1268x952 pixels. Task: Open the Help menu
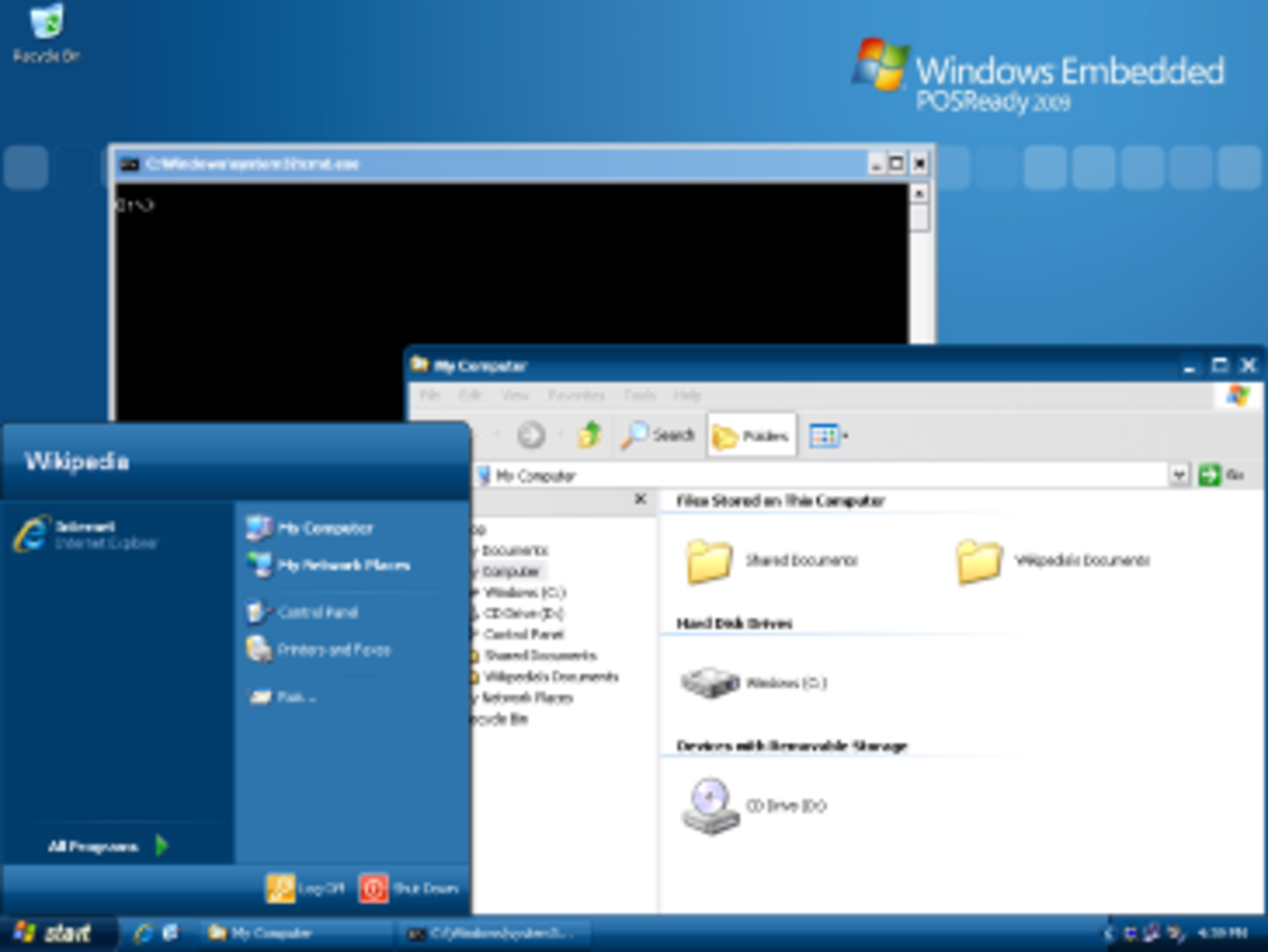click(x=687, y=394)
